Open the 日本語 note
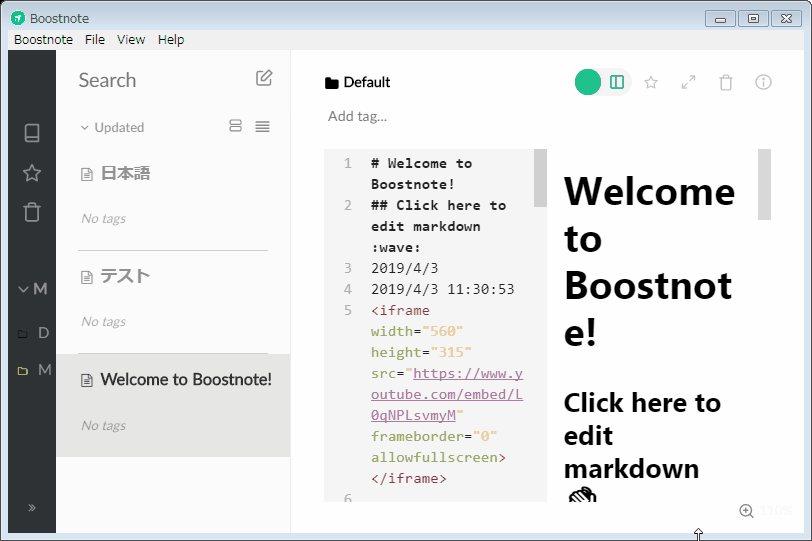This screenshot has height=541, width=812. click(x=173, y=199)
